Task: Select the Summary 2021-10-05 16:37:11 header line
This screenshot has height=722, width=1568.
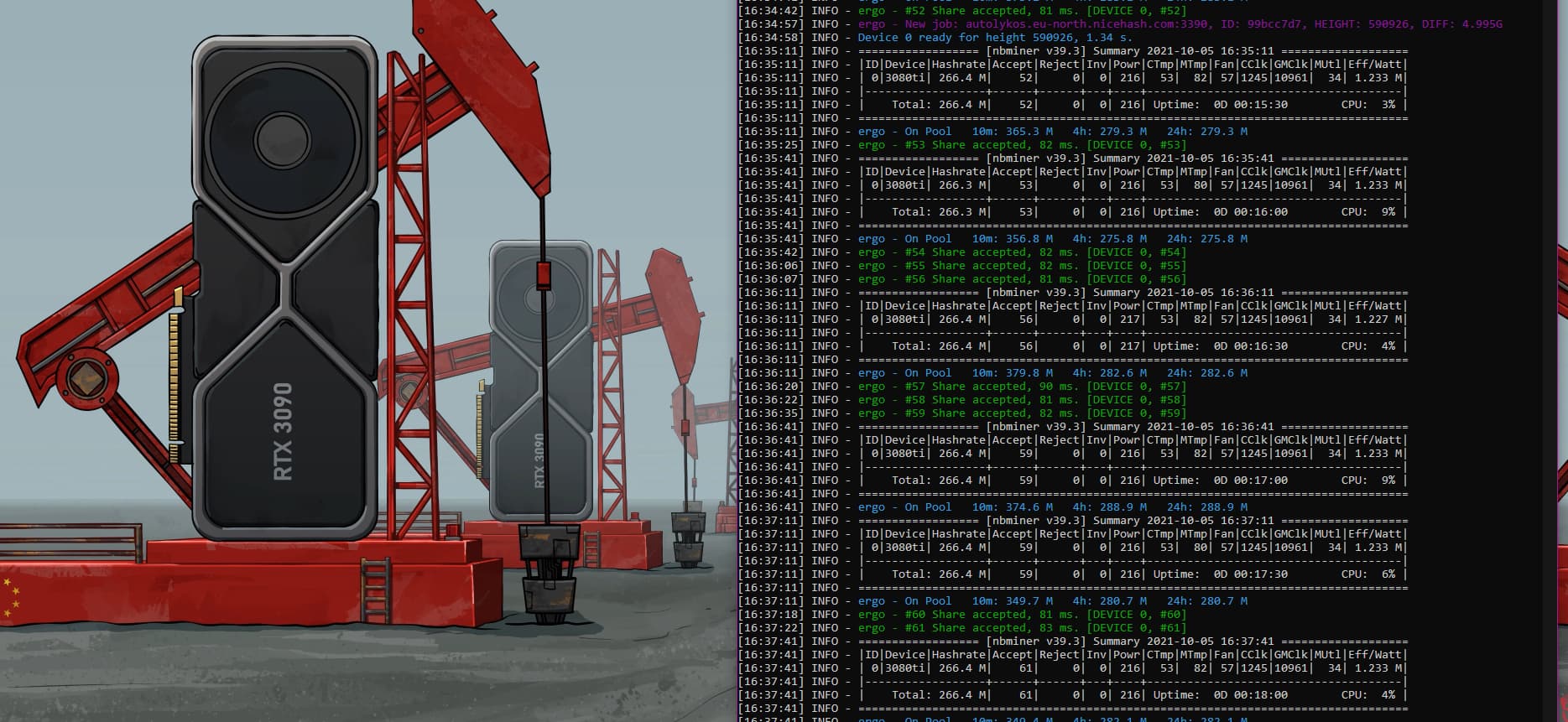Action: coord(1073,521)
